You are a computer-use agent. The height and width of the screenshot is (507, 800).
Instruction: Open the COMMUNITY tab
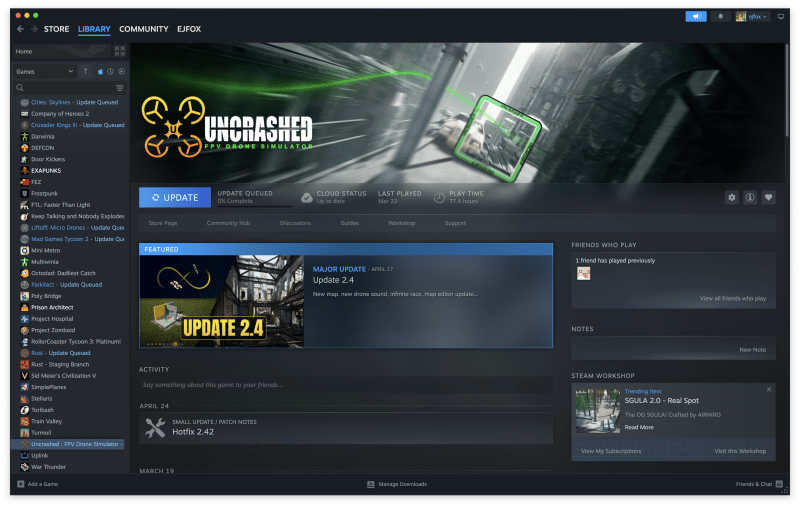tap(144, 29)
